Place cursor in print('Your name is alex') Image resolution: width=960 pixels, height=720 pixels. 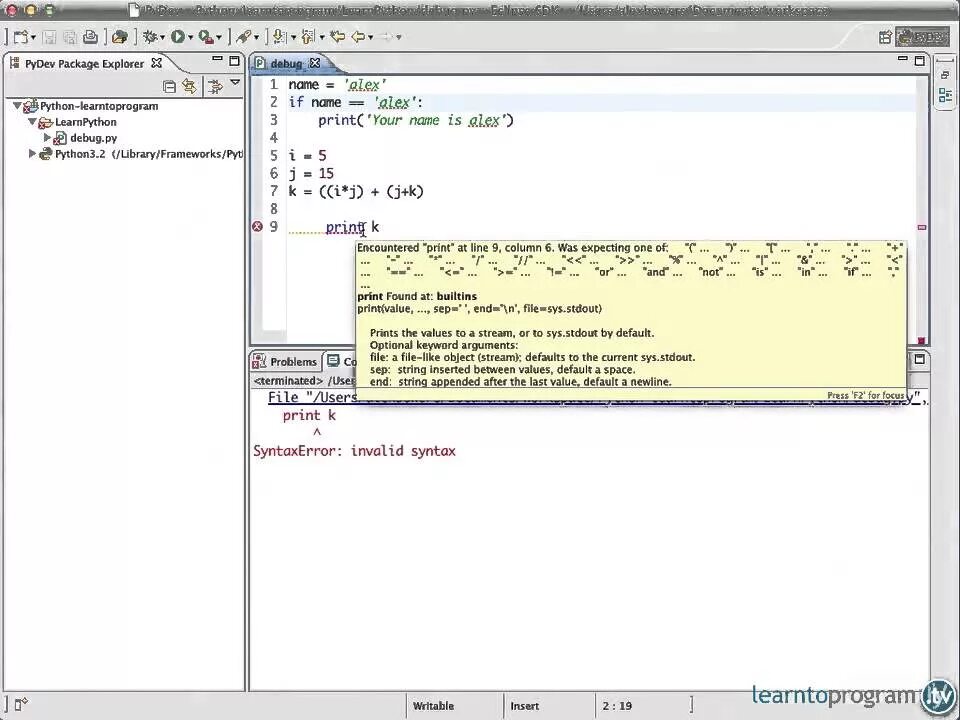(416, 120)
